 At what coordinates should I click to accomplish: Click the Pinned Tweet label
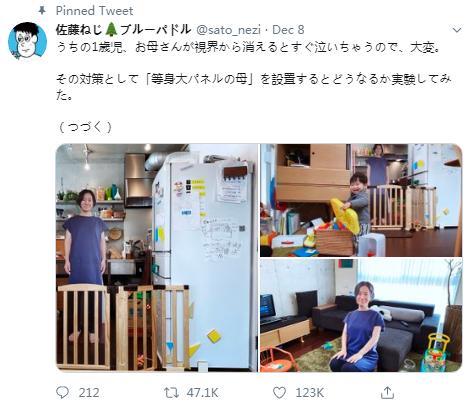(94, 11)
